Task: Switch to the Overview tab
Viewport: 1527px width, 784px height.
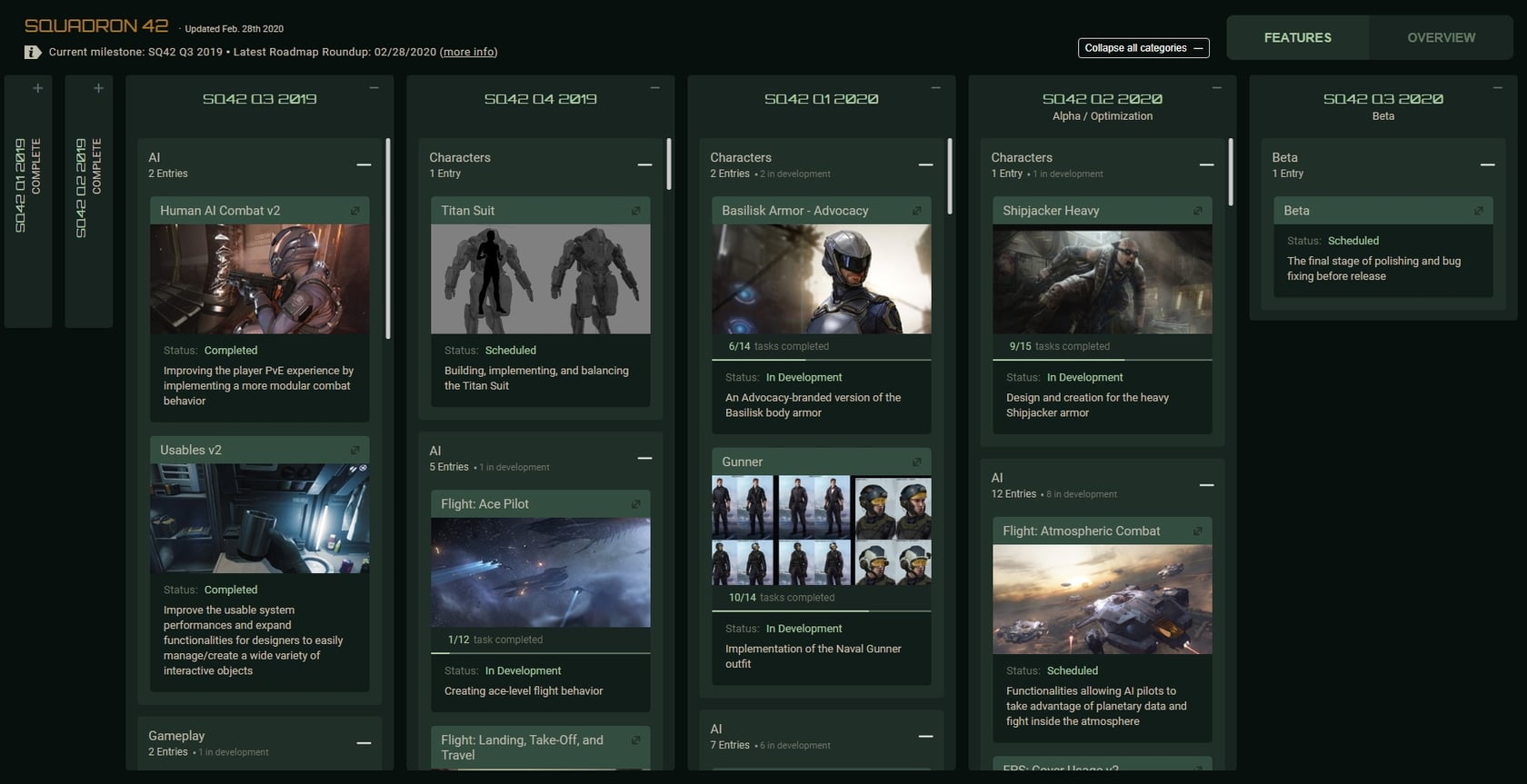Action: [1441, 37]
